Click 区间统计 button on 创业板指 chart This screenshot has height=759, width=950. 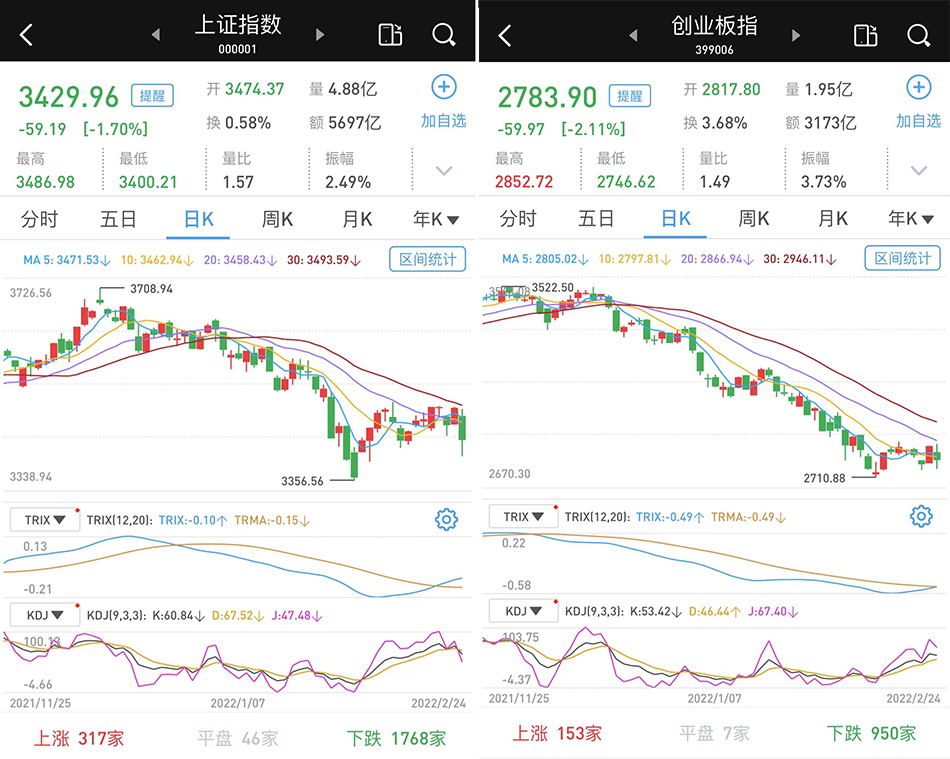(x=902, y=259)
